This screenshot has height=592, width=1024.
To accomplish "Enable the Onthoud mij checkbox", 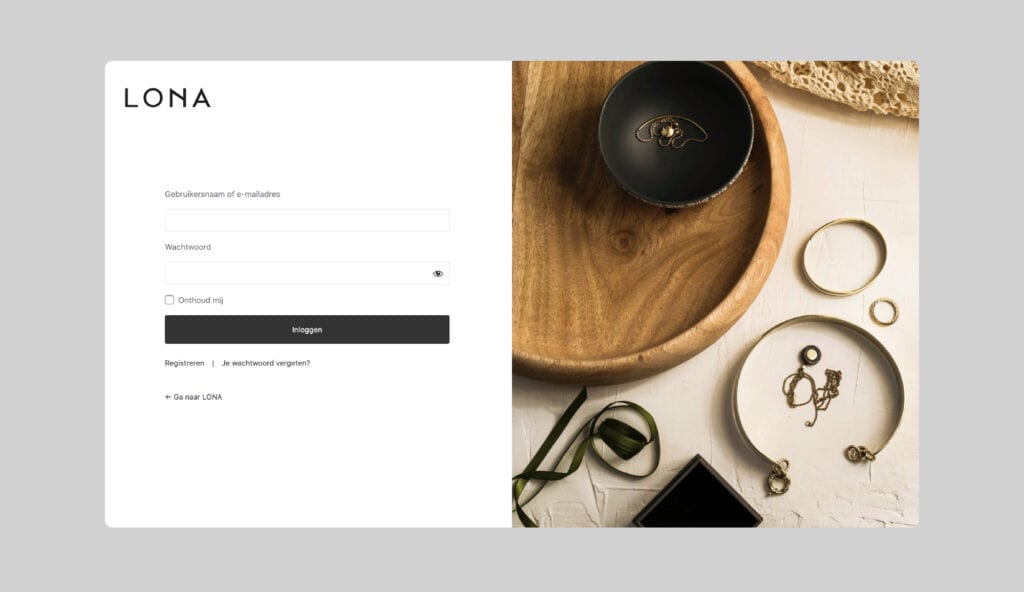I will (x=169, y=300).
